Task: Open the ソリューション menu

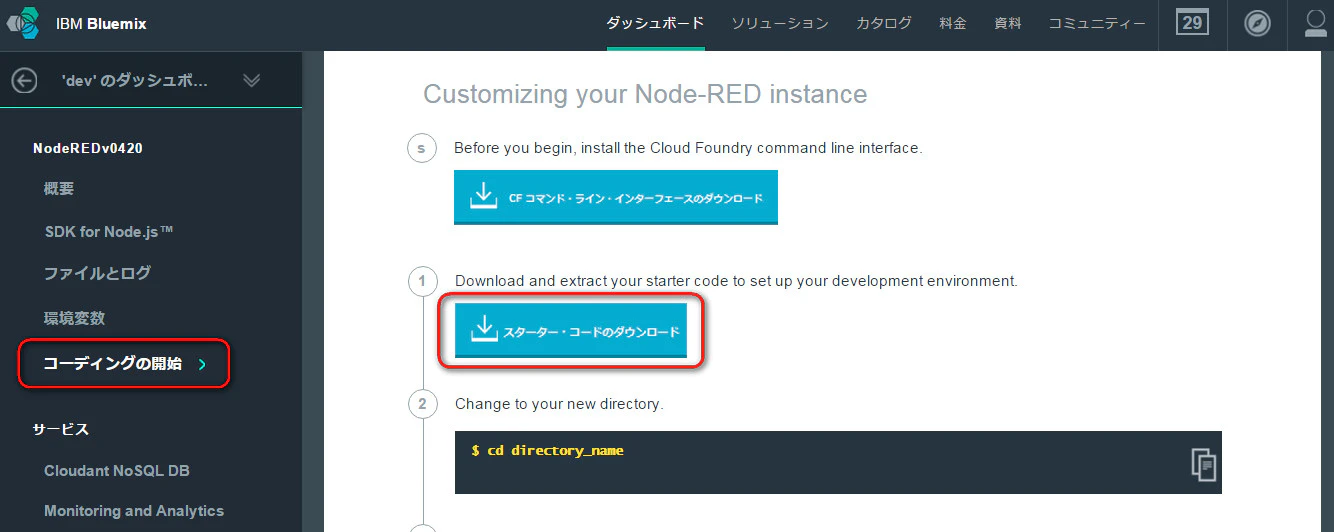Action: click(780, 23)
